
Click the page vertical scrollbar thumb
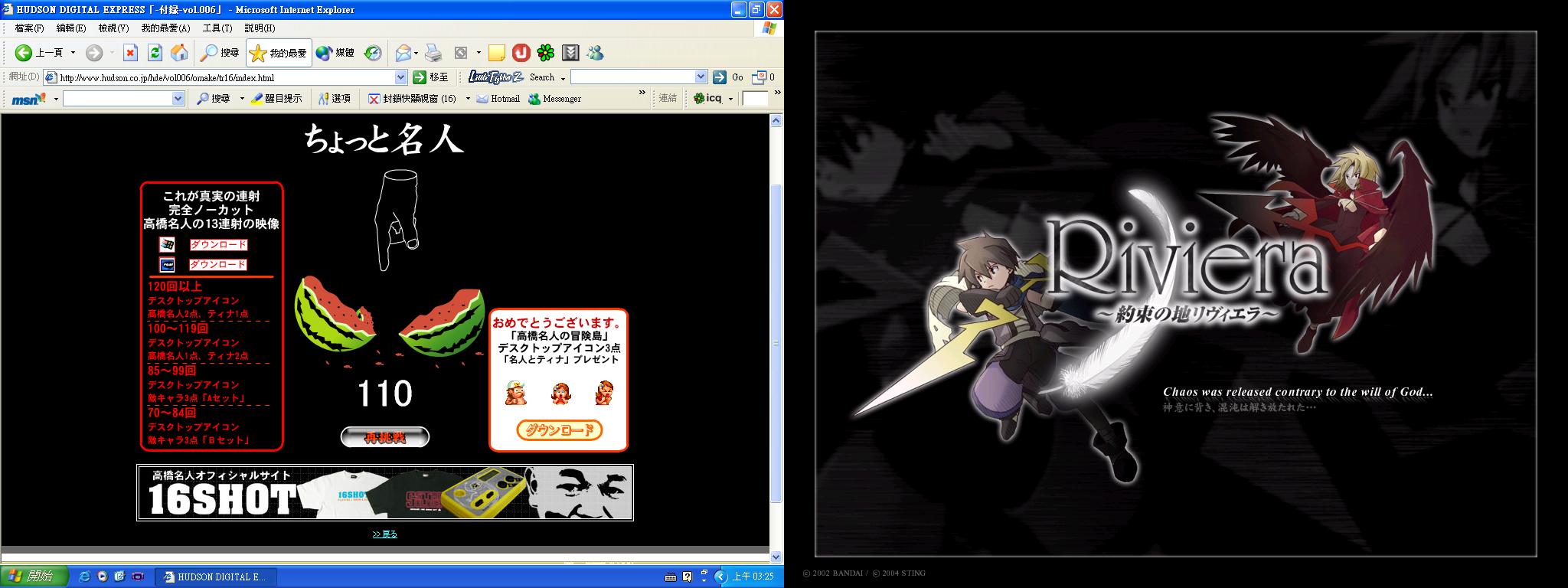776,343
